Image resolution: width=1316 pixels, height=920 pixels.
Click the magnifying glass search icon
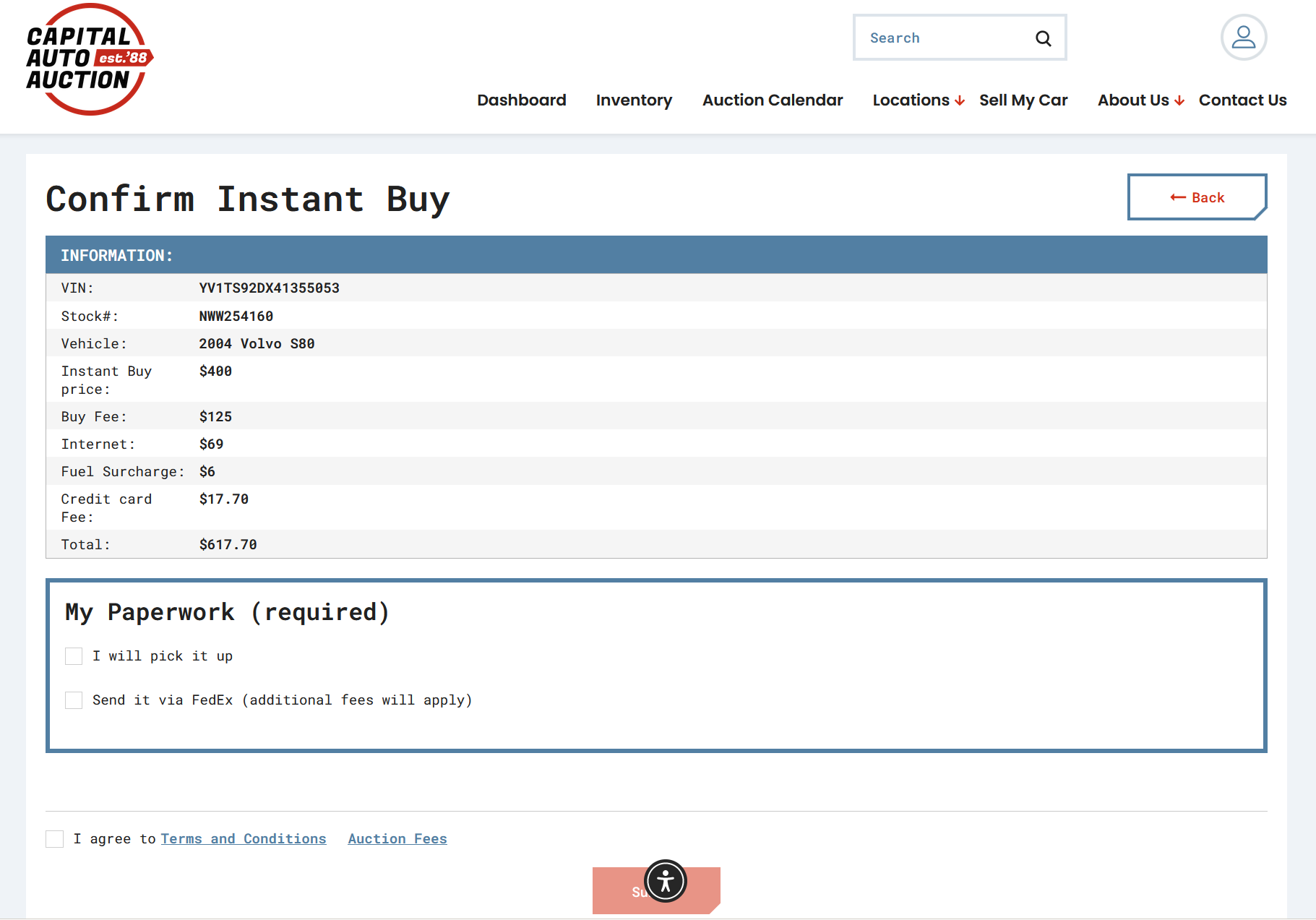point(1043,38)
